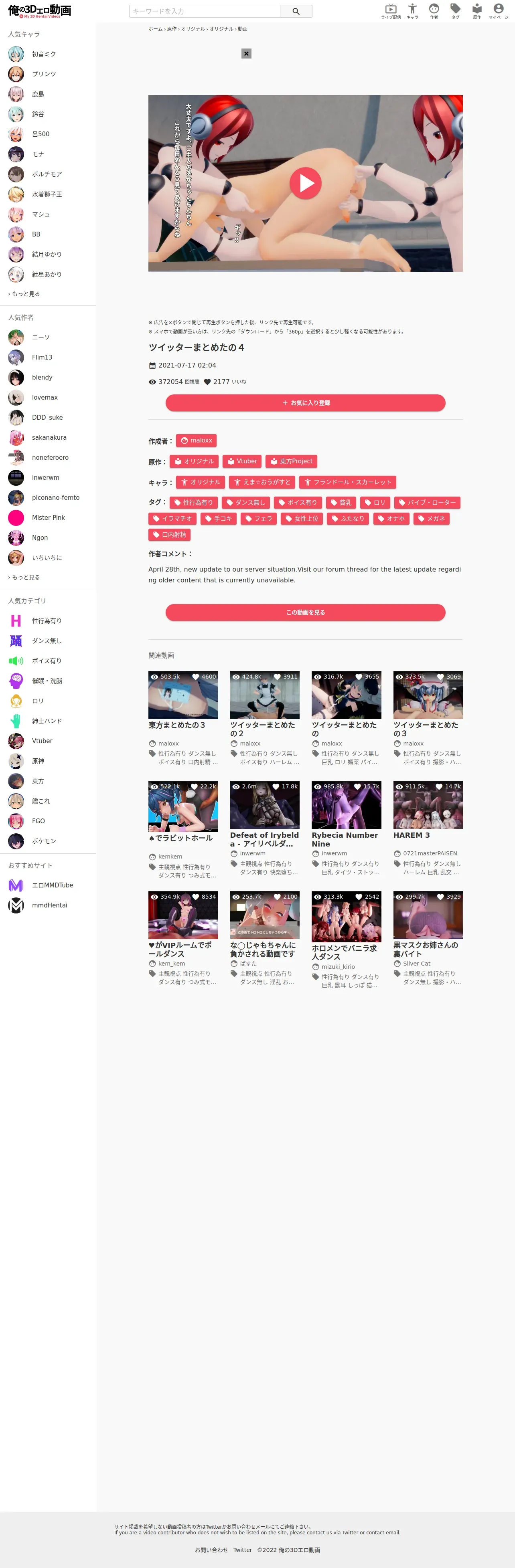Select 初音ミク avatar in popular characters
This screenshot has height=1568, width=515.
tap(16, 54)
